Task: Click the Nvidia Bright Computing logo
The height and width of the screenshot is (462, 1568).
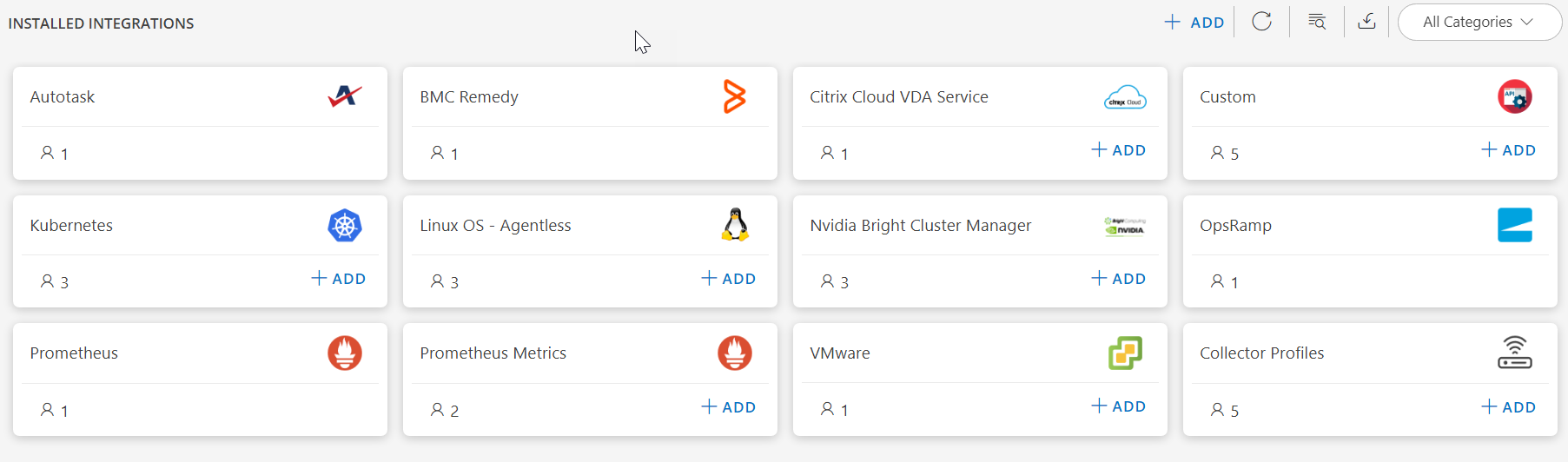Action: tap(1125, 226)
